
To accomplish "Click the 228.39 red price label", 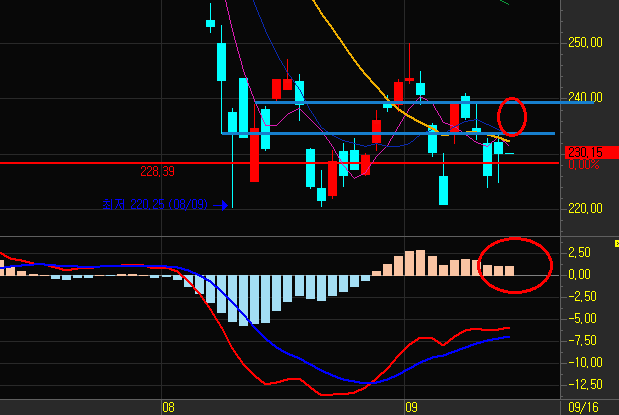I will point(155,171).
